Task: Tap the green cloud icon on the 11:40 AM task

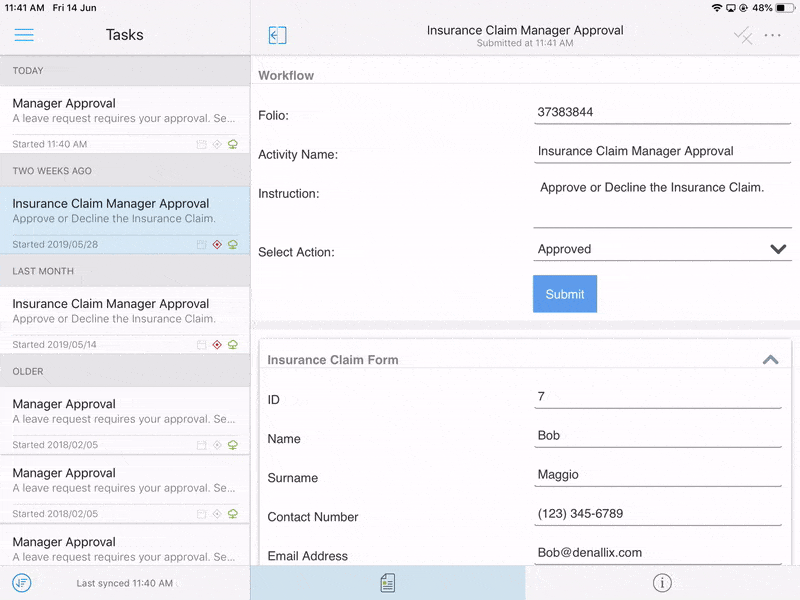Action: click(233, 144)
